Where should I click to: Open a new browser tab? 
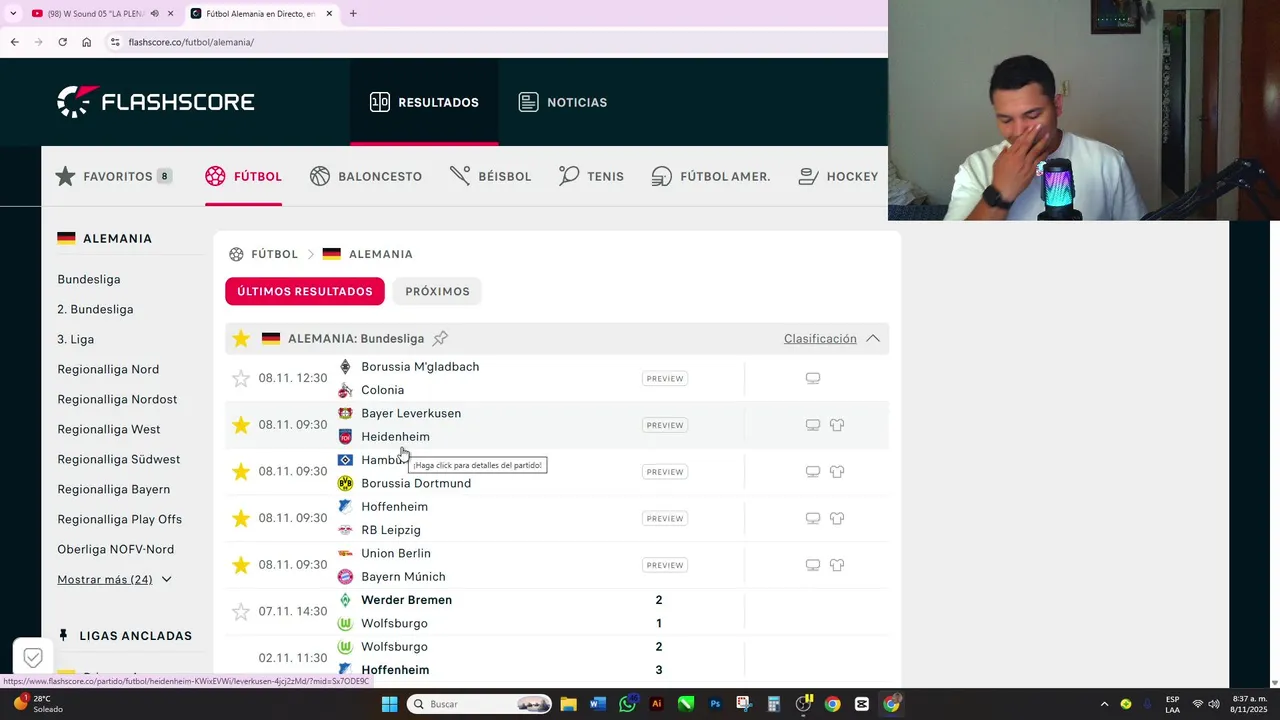[353, 13]
